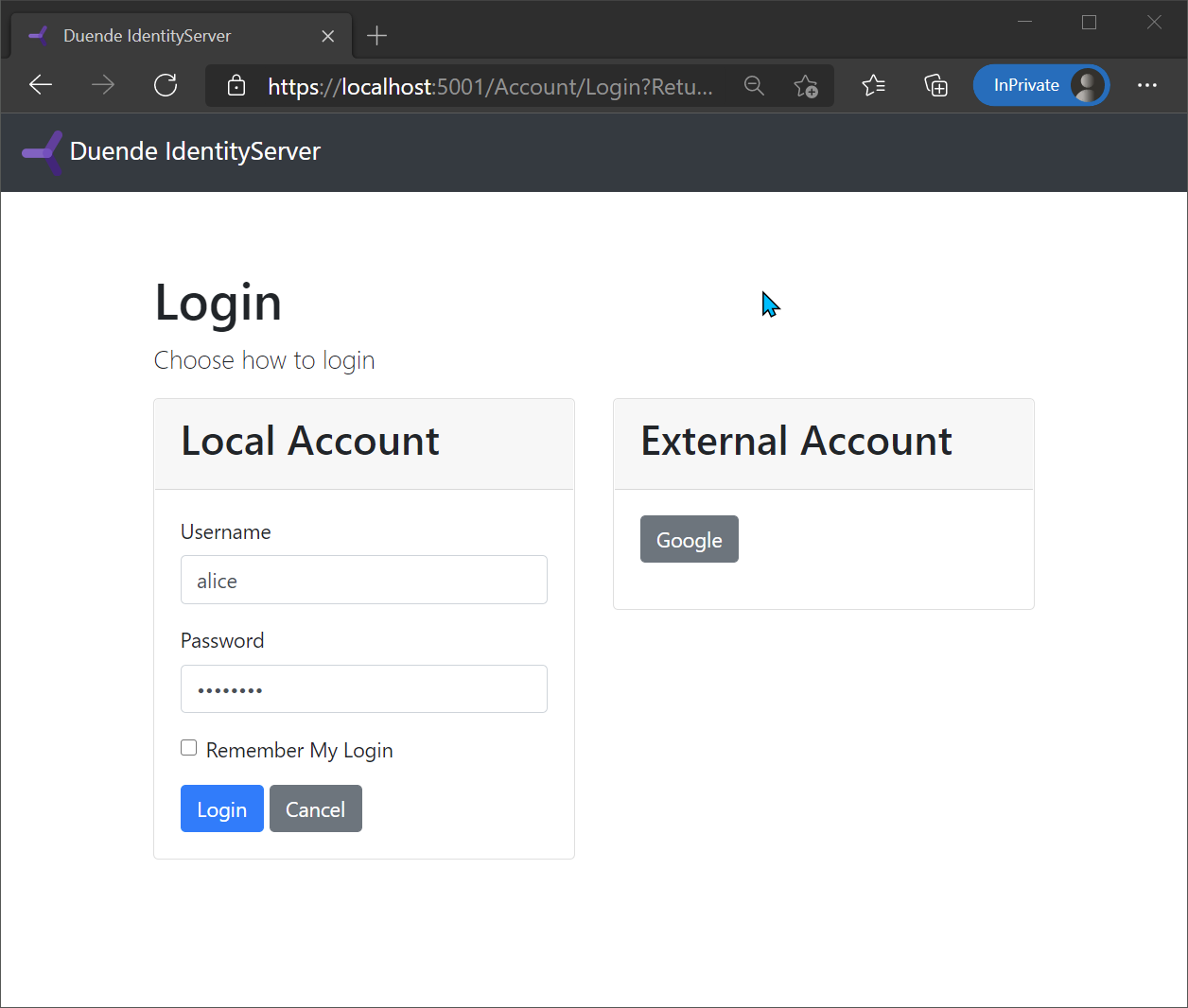Go back to the previous page
The height and width of the screenshot is (1008, 1188).
coord(41,85)
